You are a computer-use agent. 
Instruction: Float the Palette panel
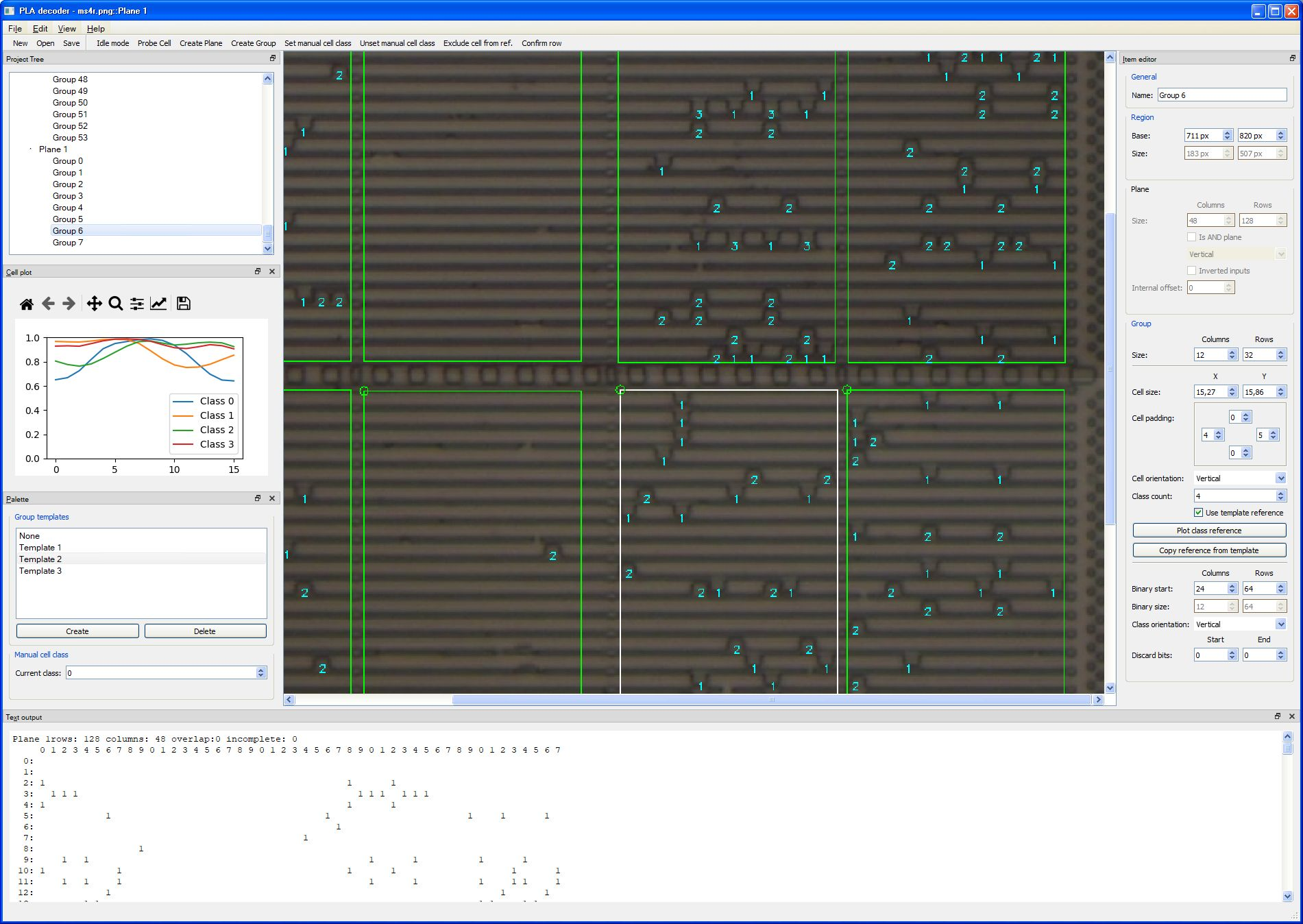258,498
